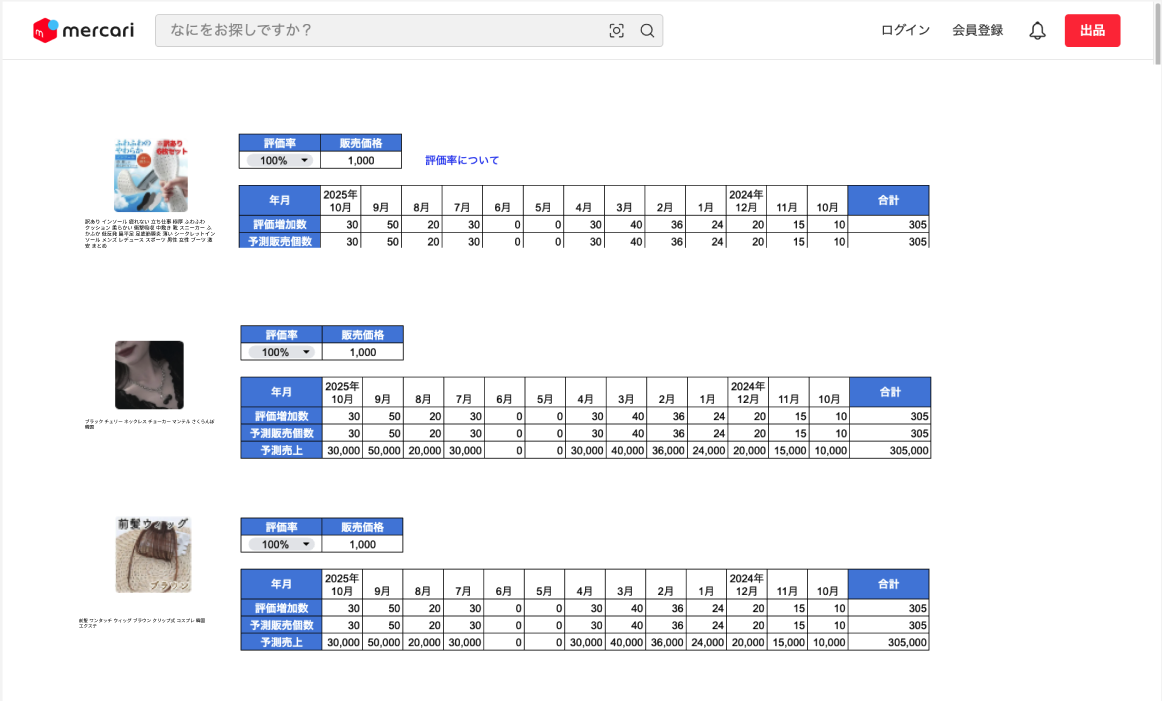The image size is (1162, 701).
Task: Click the magnifying glass search icon
Action: pos(647,31)
